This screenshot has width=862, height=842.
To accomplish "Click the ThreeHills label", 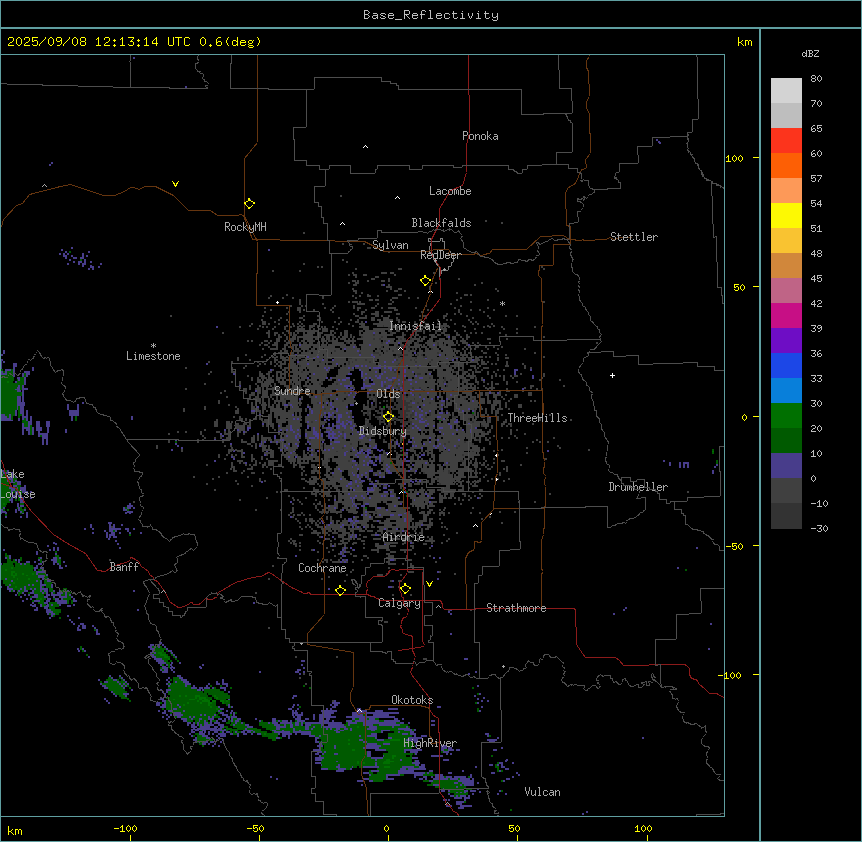I will click(x=537, y=418).
